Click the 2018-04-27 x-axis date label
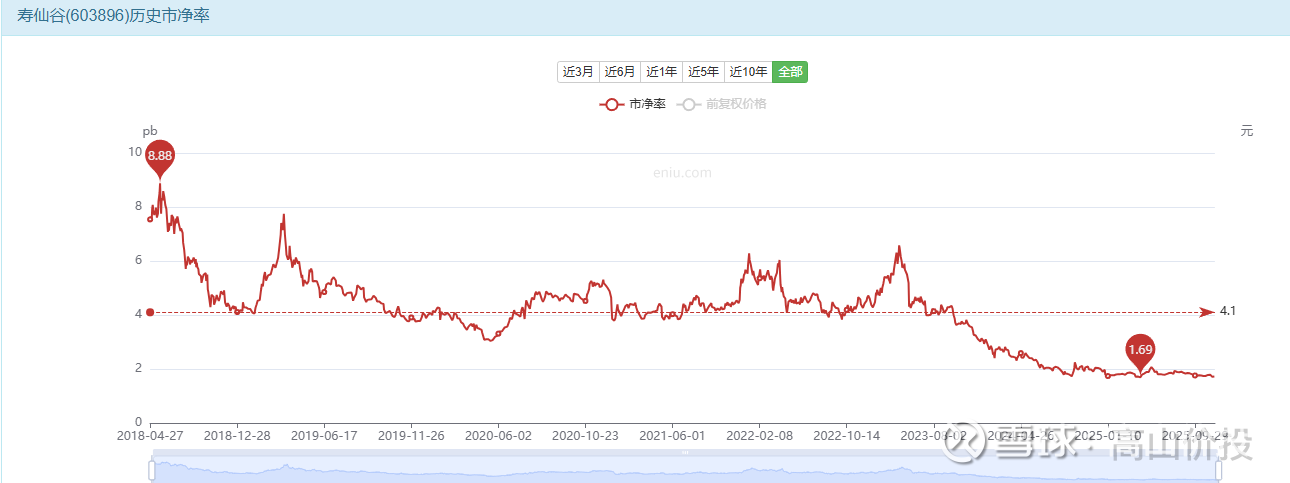1290x483 pixels. pos(151,436)
